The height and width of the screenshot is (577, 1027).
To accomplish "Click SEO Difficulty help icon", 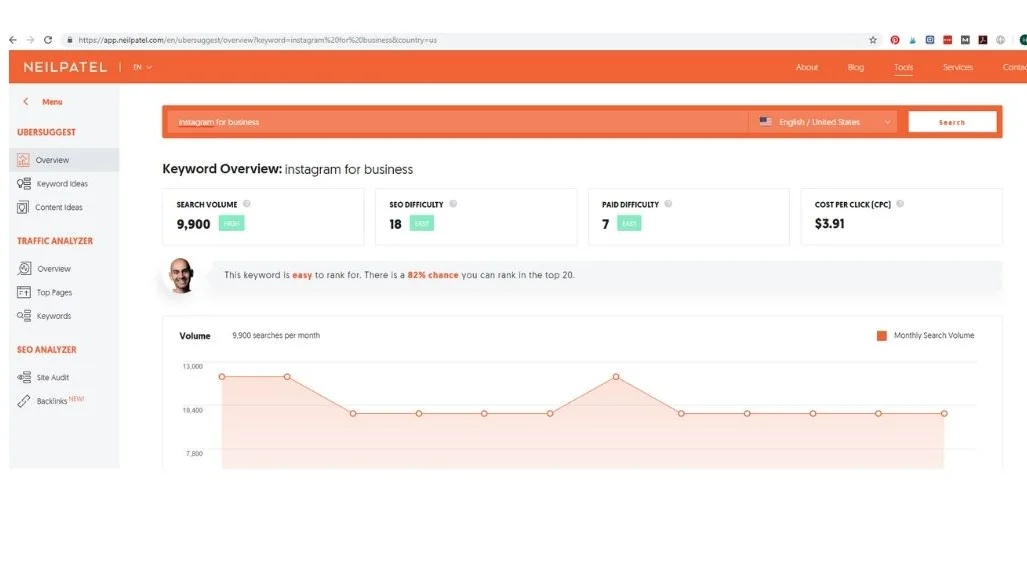I will point(453,204).
